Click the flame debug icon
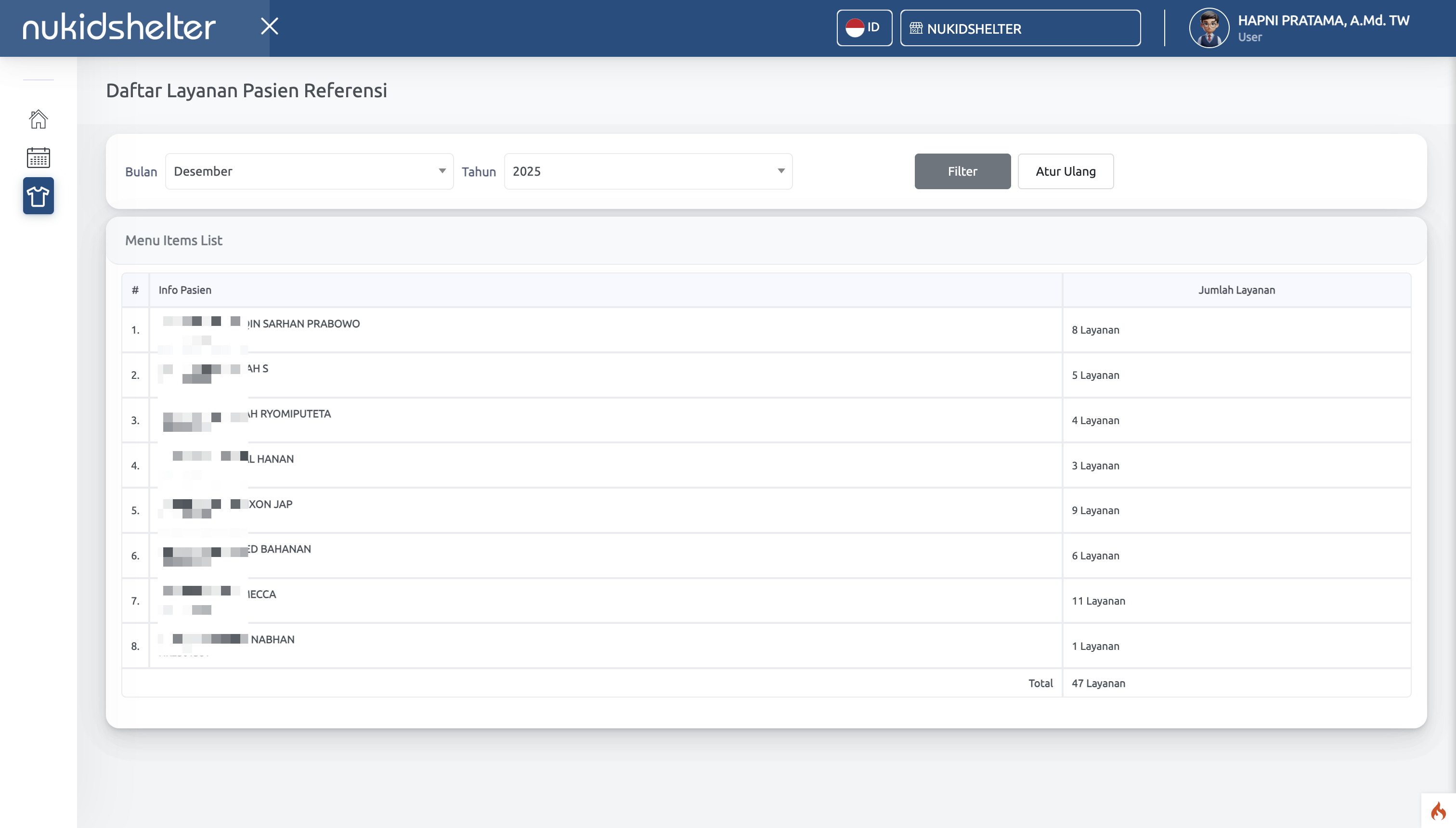Viewport: 1456px width, 828px height. click(1438, 811)
